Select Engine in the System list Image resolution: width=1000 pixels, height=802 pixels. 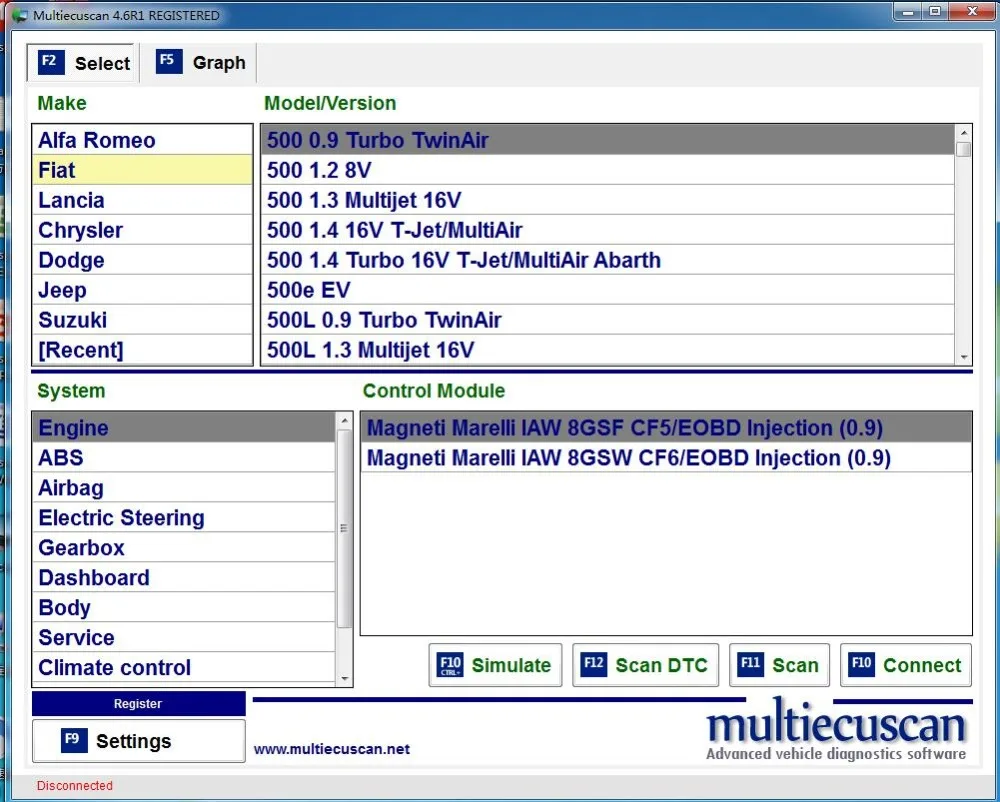184,428
